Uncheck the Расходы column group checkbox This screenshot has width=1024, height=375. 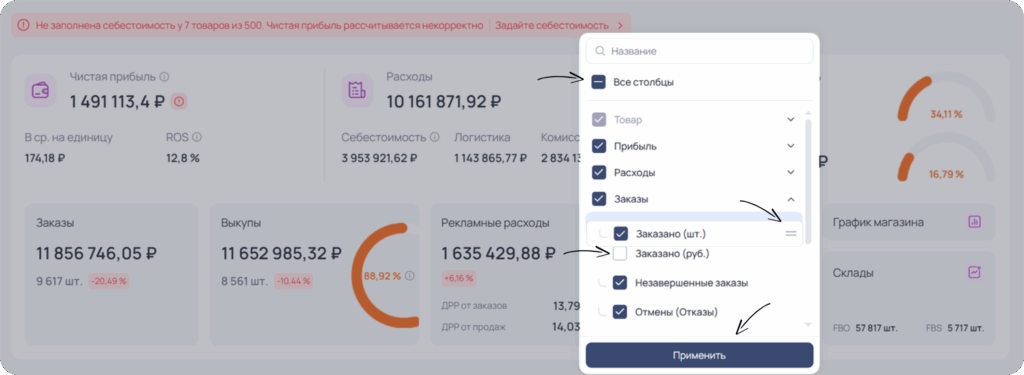click(599, 172)
